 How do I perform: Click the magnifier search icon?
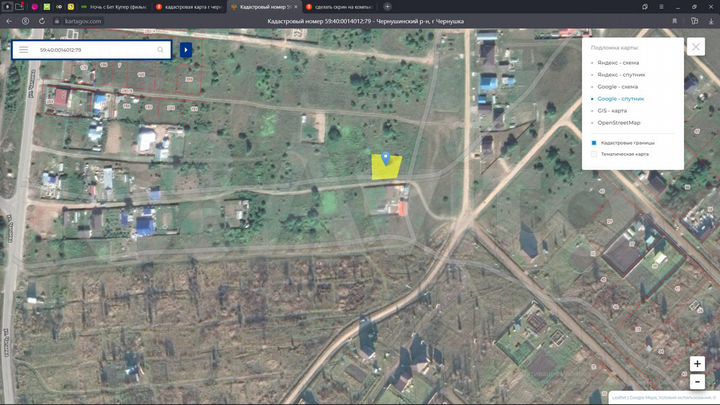coord(160,50)
